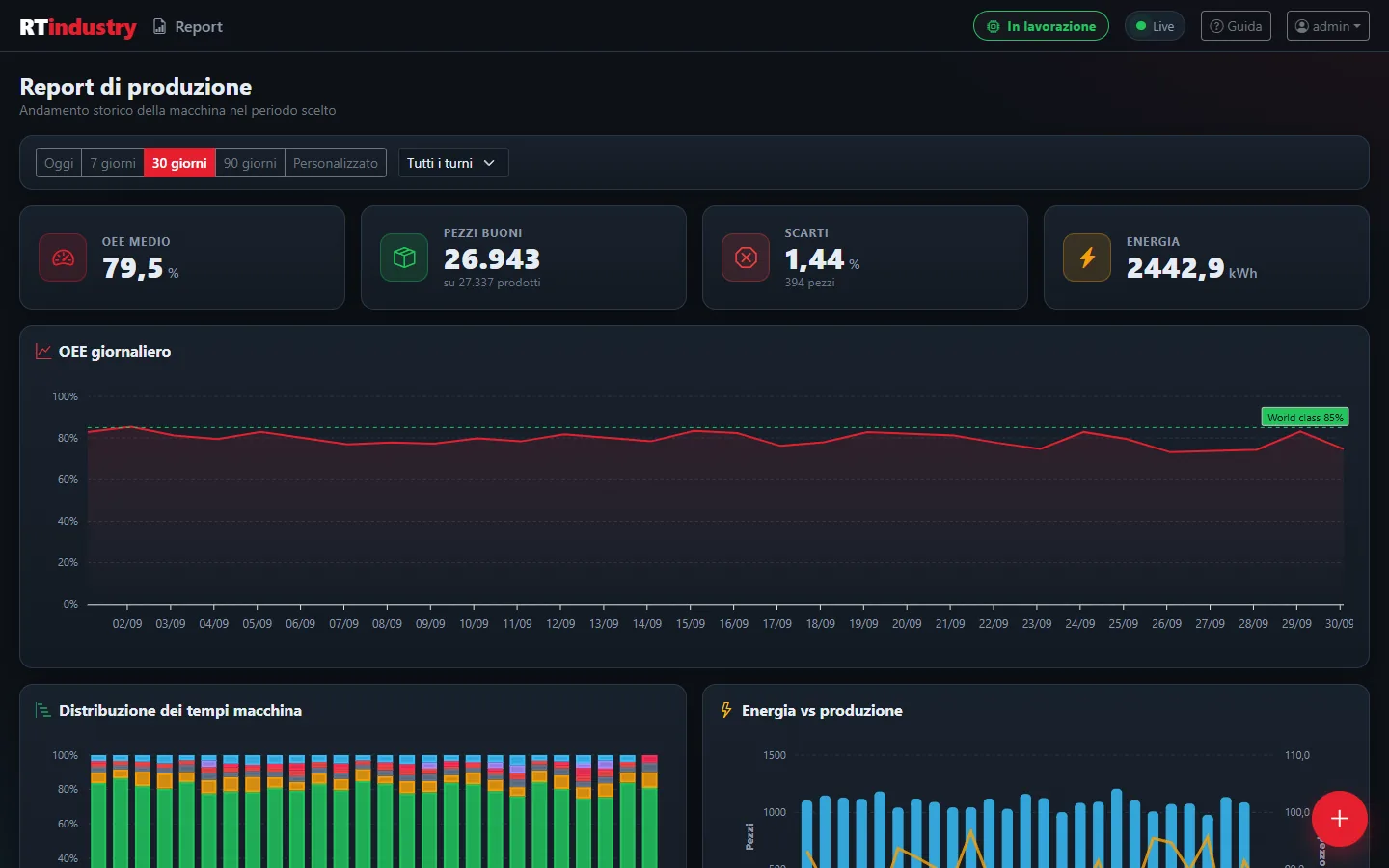Click the Guida help button
The height and width of the screenshot is (868, 1389).
pos(1237,26)
